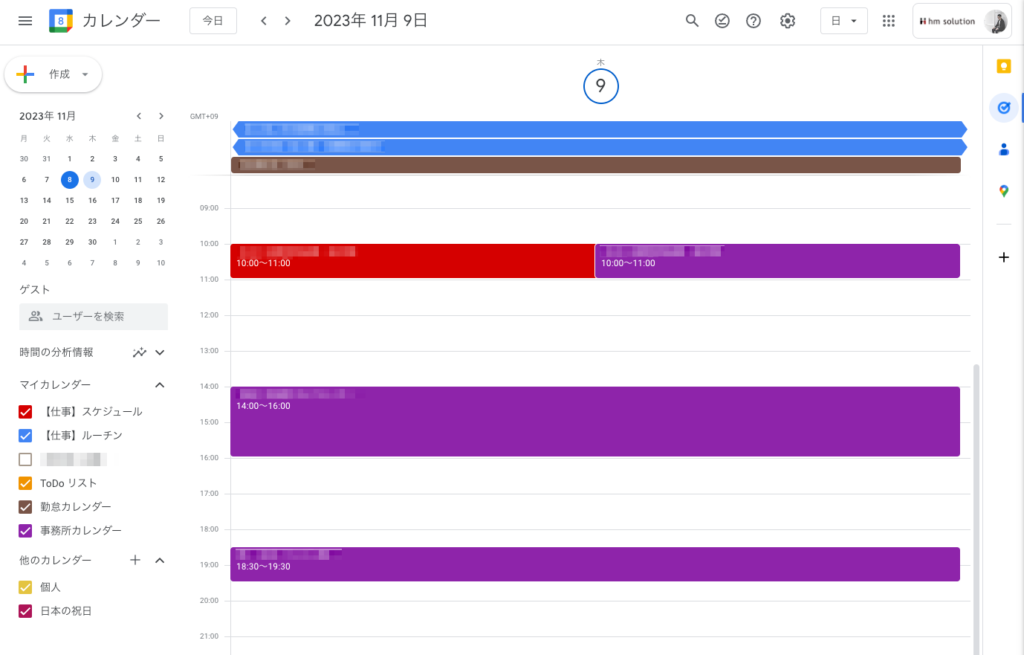The image size is (1024, 655).
Task: Open the 18:30〜19:30 purple event
Action: pyautogui.click(x=595, y=564)
